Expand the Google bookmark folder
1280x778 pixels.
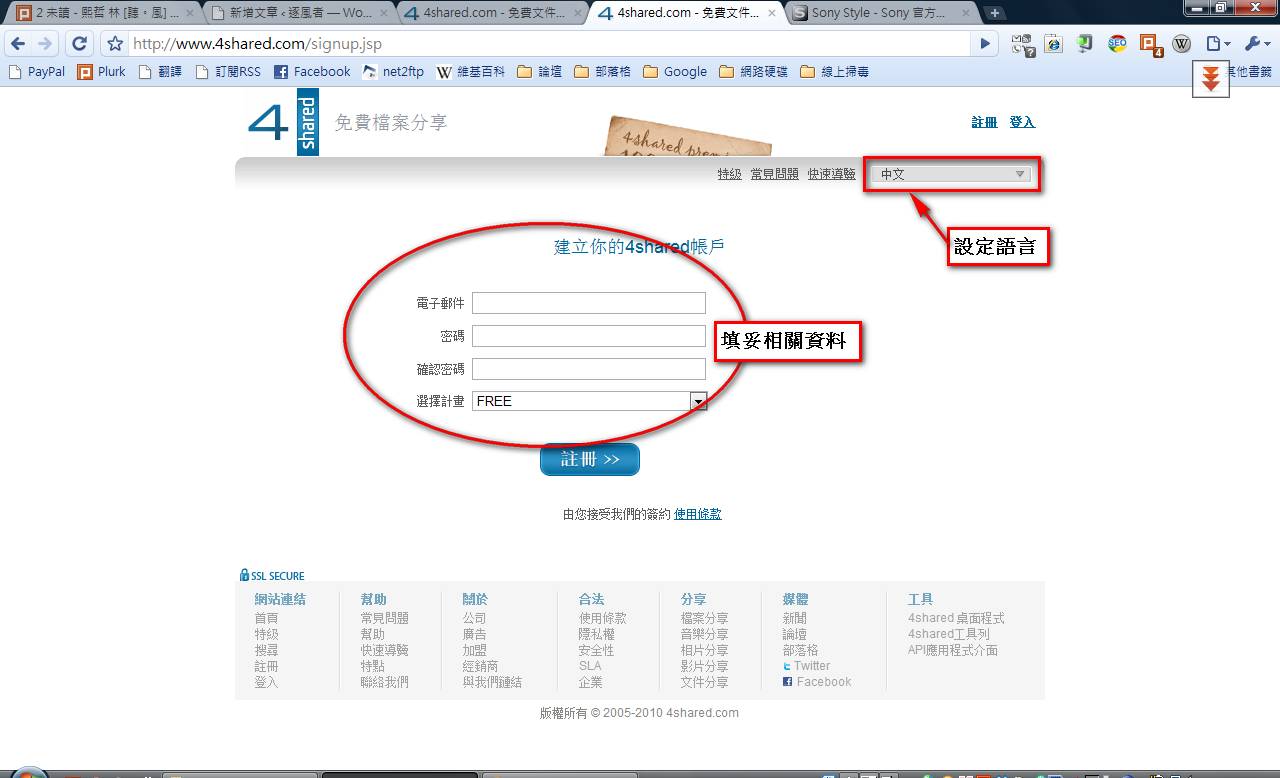pos(675,72)
